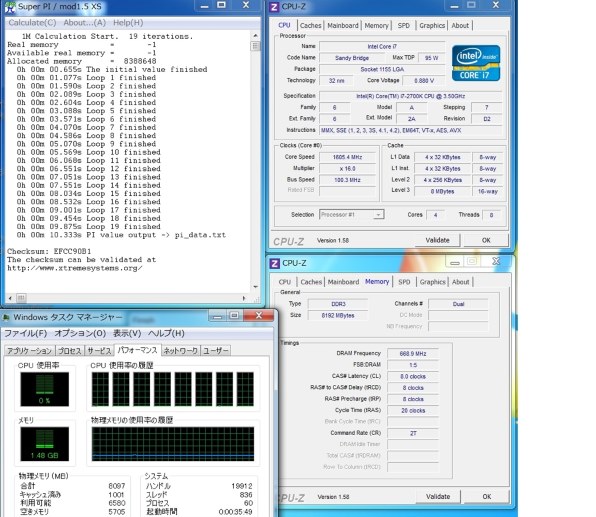
Task: Open 表示(V) menu in Task Manager
Action: [127, 333]
